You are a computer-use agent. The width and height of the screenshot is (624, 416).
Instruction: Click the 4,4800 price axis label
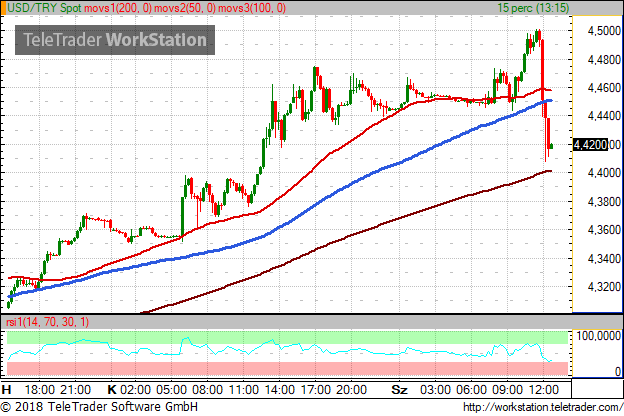coord(604,60)
